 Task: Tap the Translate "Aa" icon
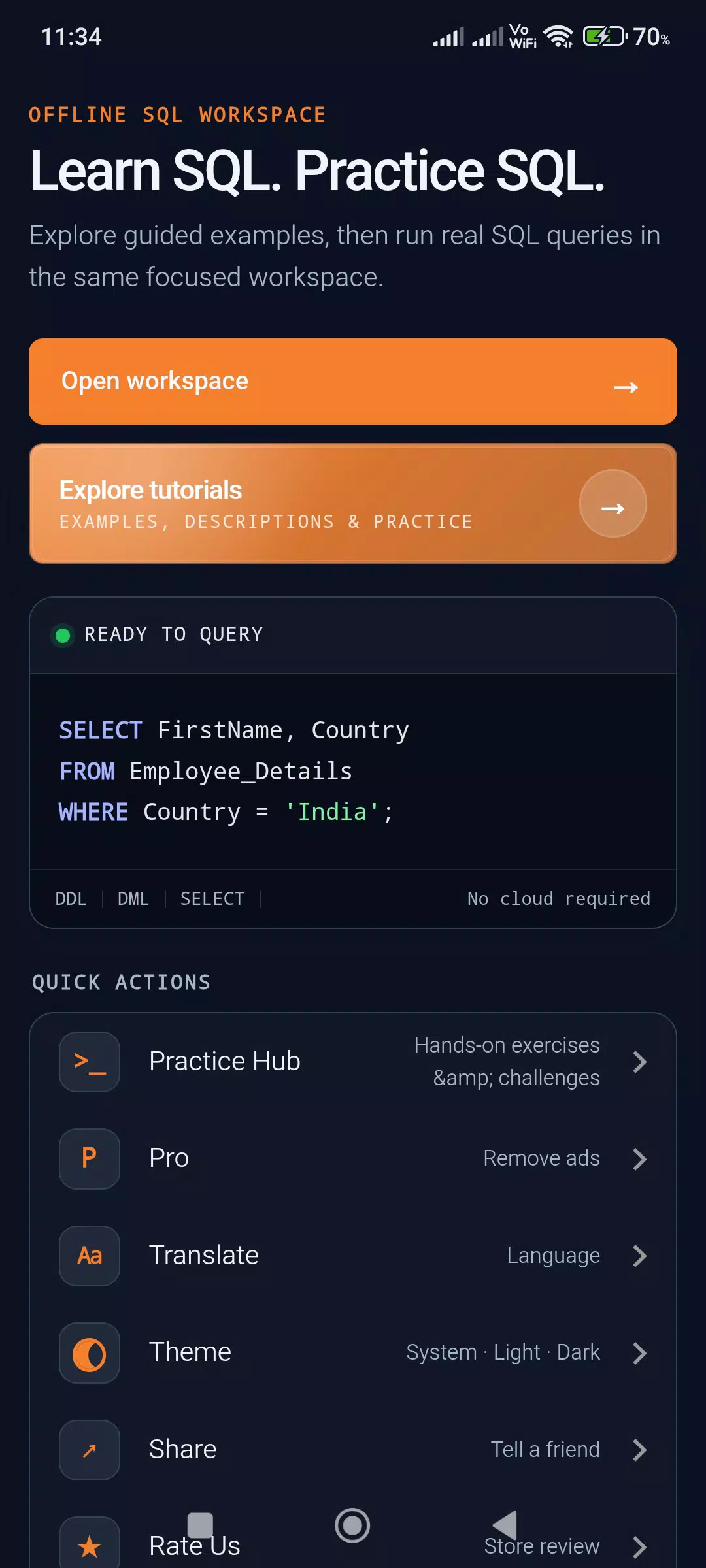[x=90, y=1256]
